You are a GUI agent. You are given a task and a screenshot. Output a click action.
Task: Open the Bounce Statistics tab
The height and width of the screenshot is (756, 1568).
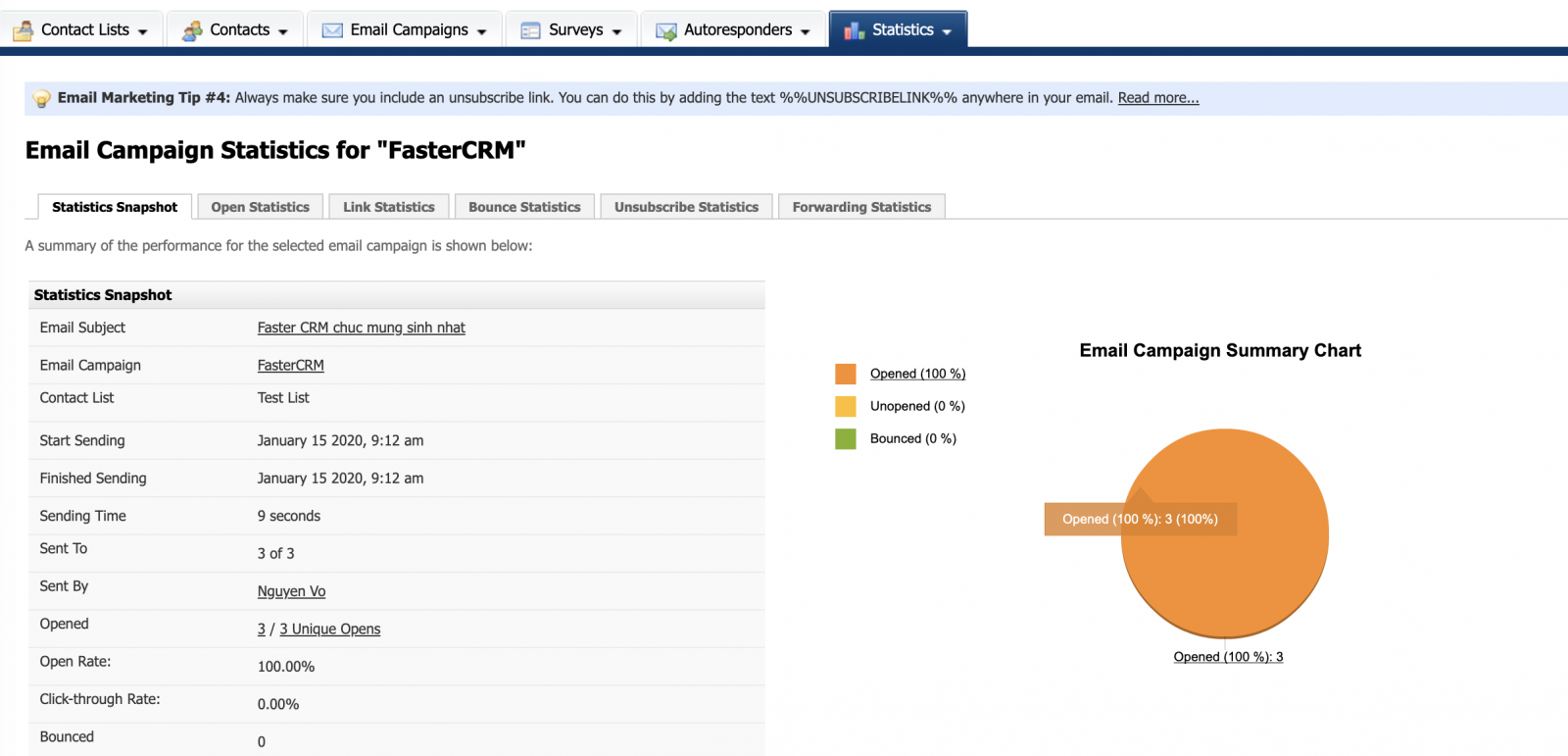(524, 207)
